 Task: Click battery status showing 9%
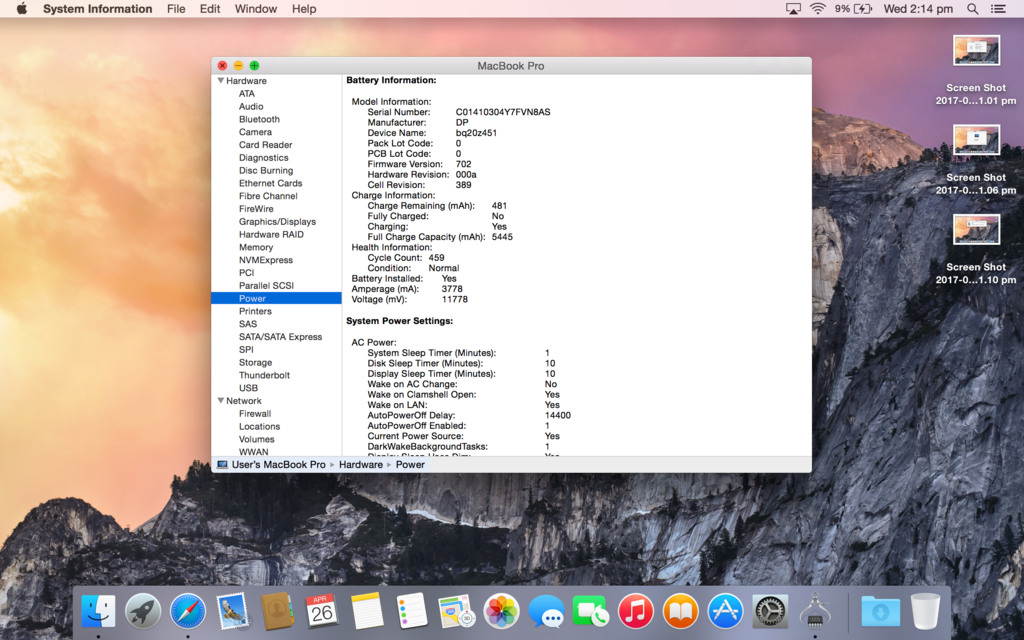tap(853, 8)
